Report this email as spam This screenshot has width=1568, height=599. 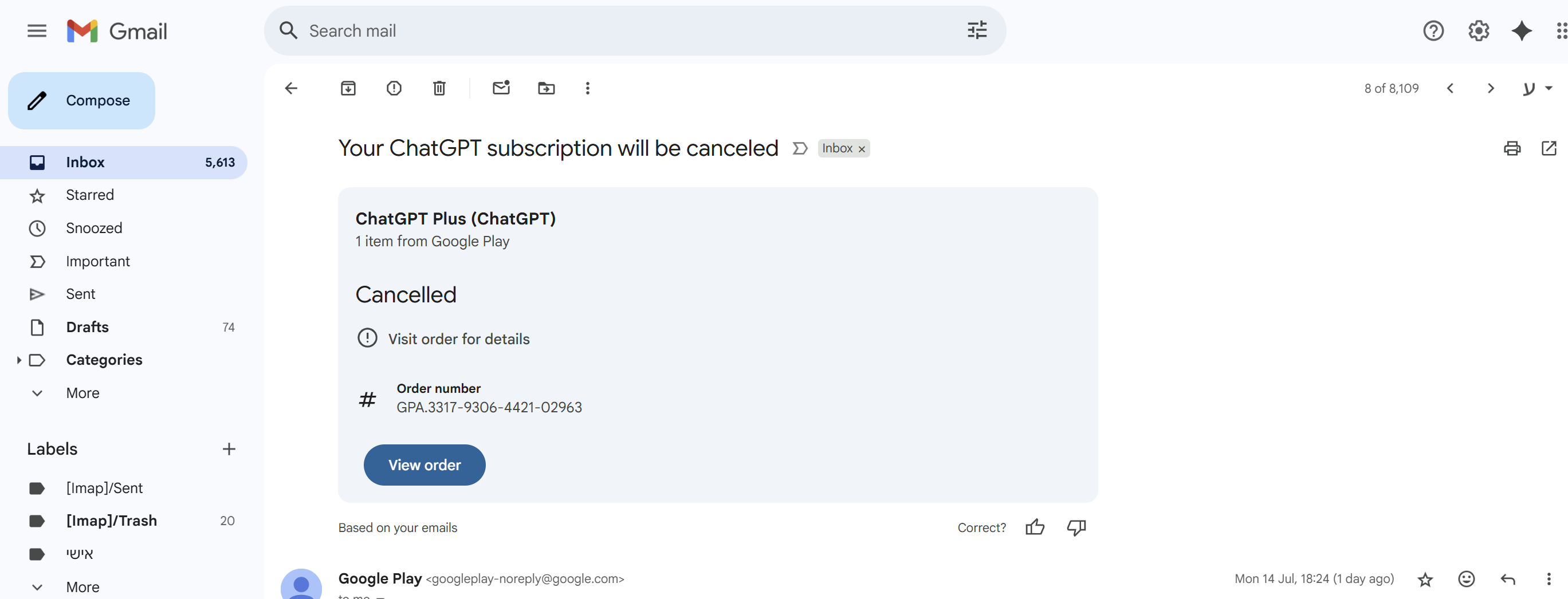tap(394, 88)
